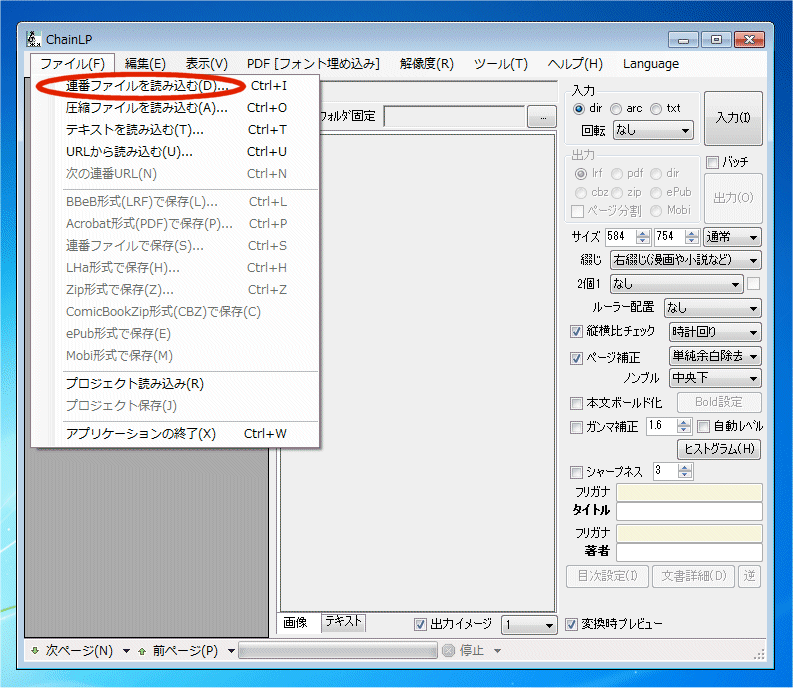The image size is (793, 688).
Task: Choose 圧縮ファイルを読み込む(A) menu item
Action: click(x=175, y=108)
